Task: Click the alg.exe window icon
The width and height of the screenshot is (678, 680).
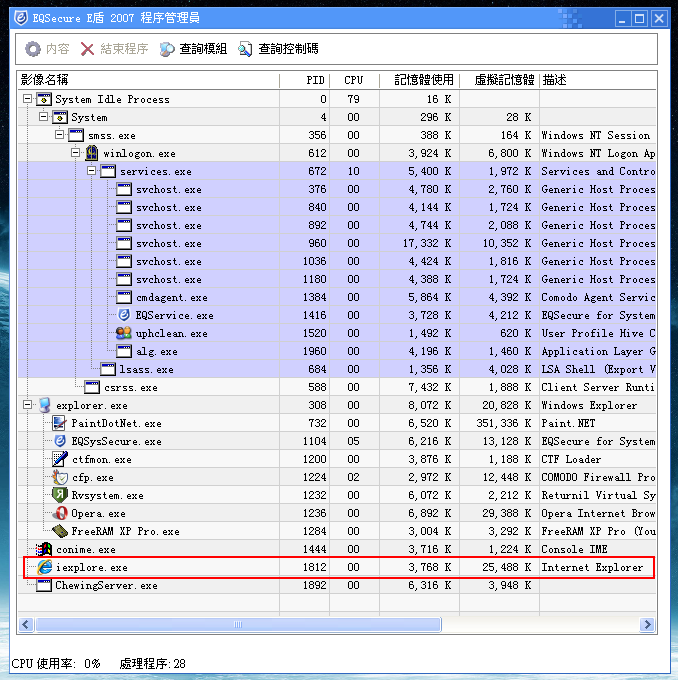Action: (x=124, y=351)
